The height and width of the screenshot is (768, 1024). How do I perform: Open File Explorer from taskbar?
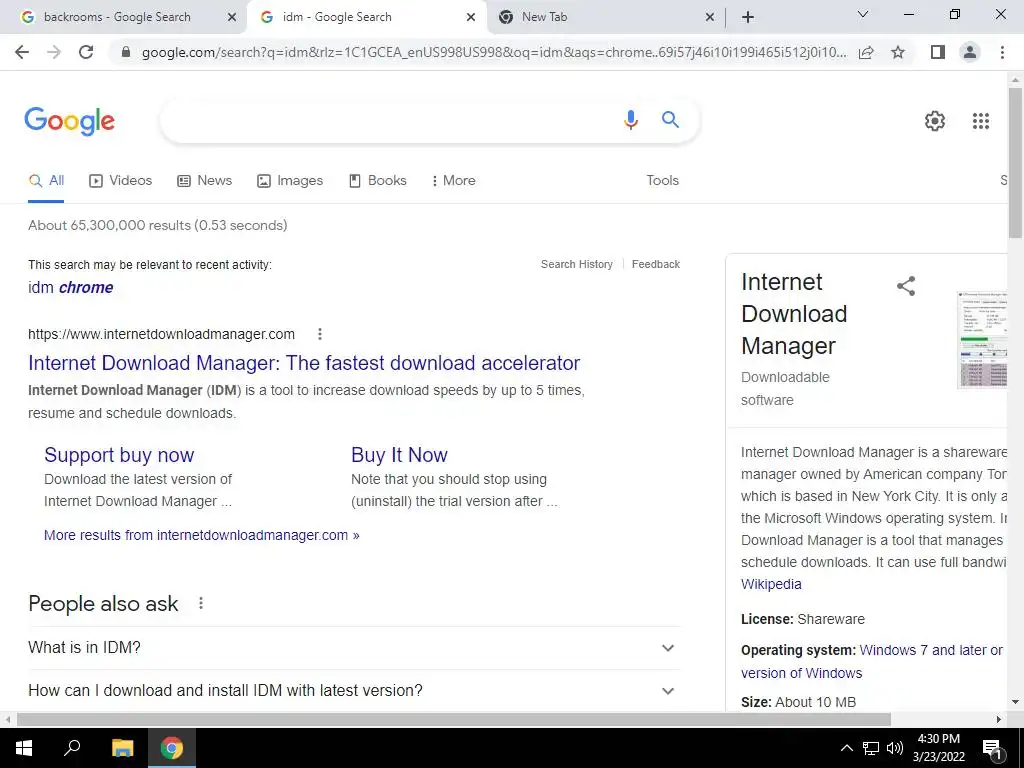tap(122, 748)
